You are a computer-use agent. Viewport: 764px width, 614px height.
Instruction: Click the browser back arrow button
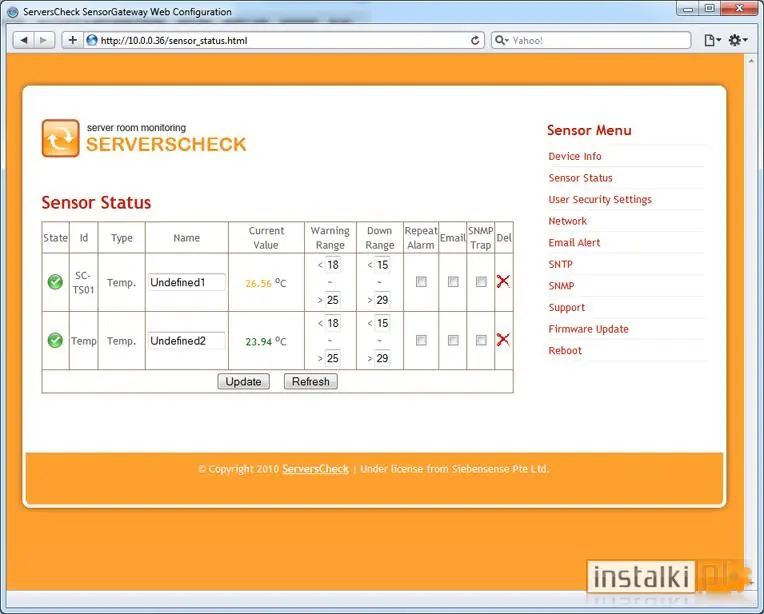[23, 40]
